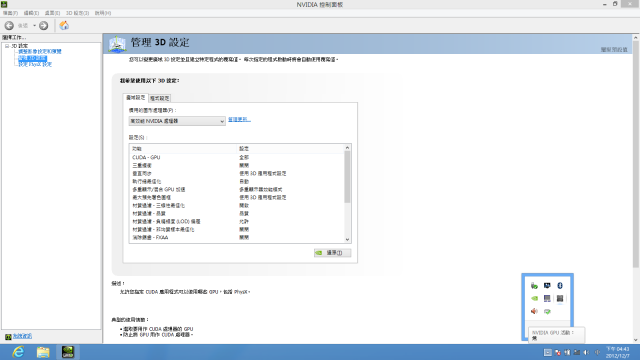The image size is (640, 360).
Task: Click the system information icon at bottom-left
Action: (x=8, y=337)
